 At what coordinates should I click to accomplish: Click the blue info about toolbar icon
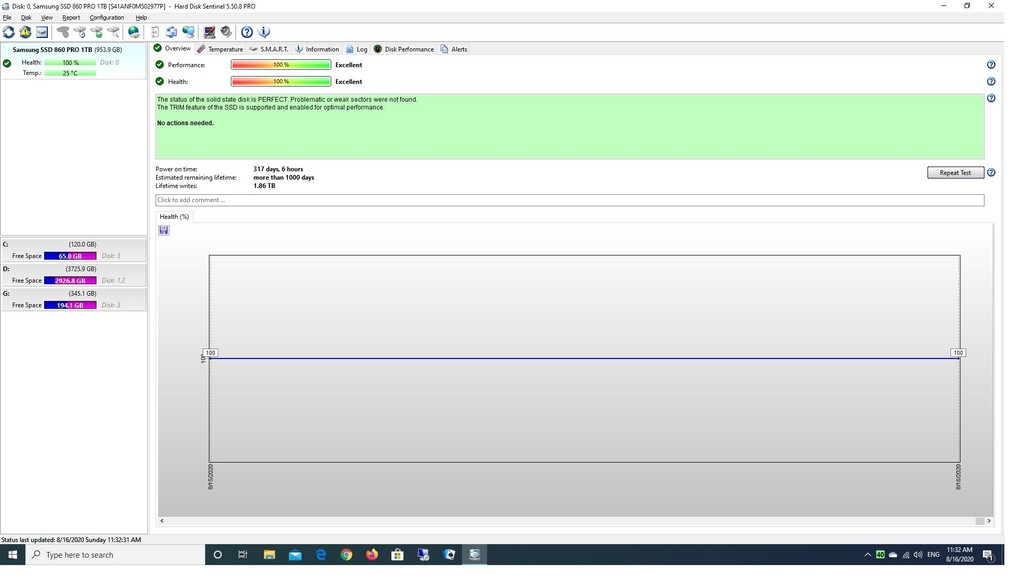[x=264, y=32]
